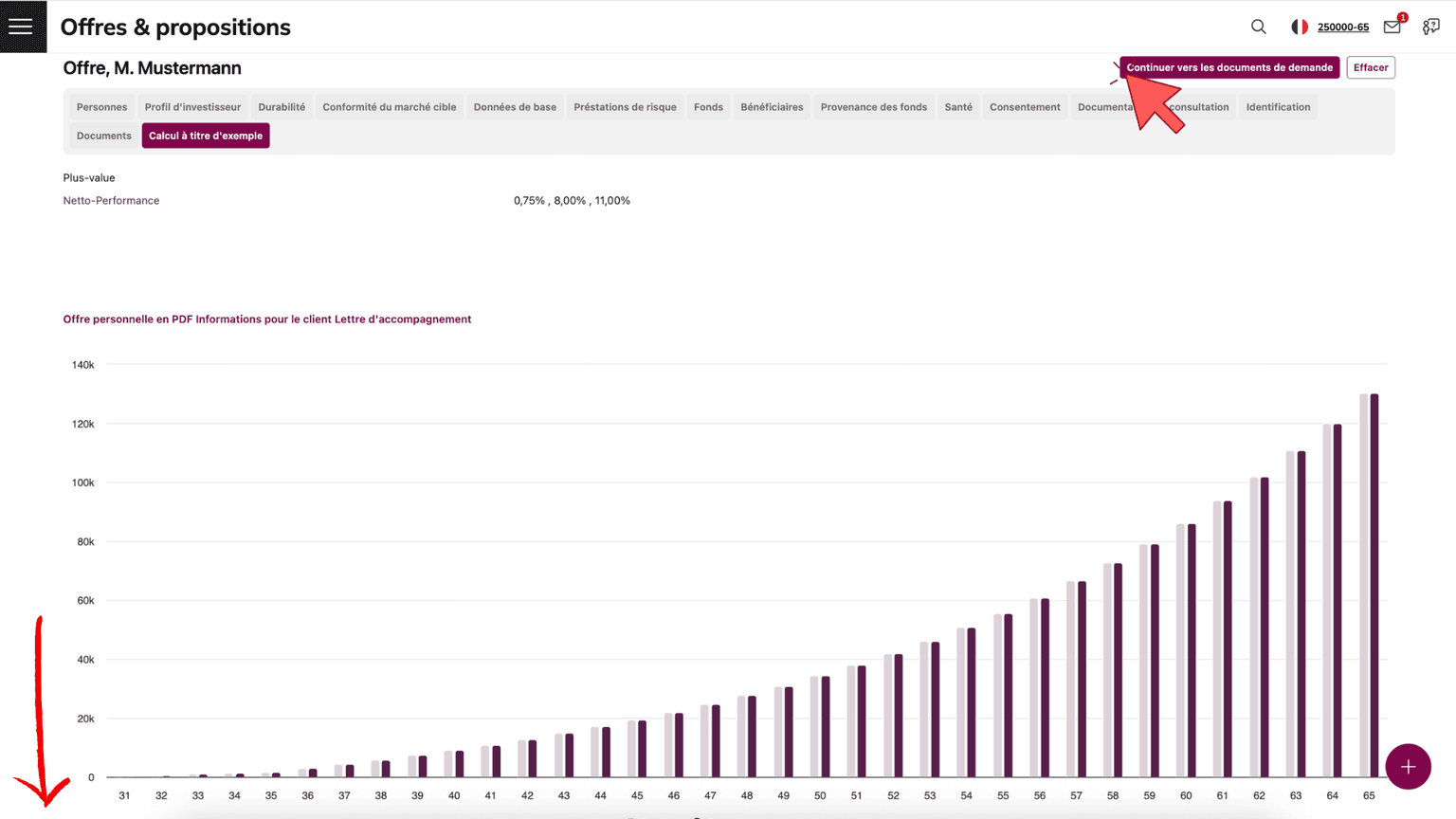The image size is (1456, 819).
Task: Click the round plus floating button
Action: pyautogui.click(x=1408, y=766)
